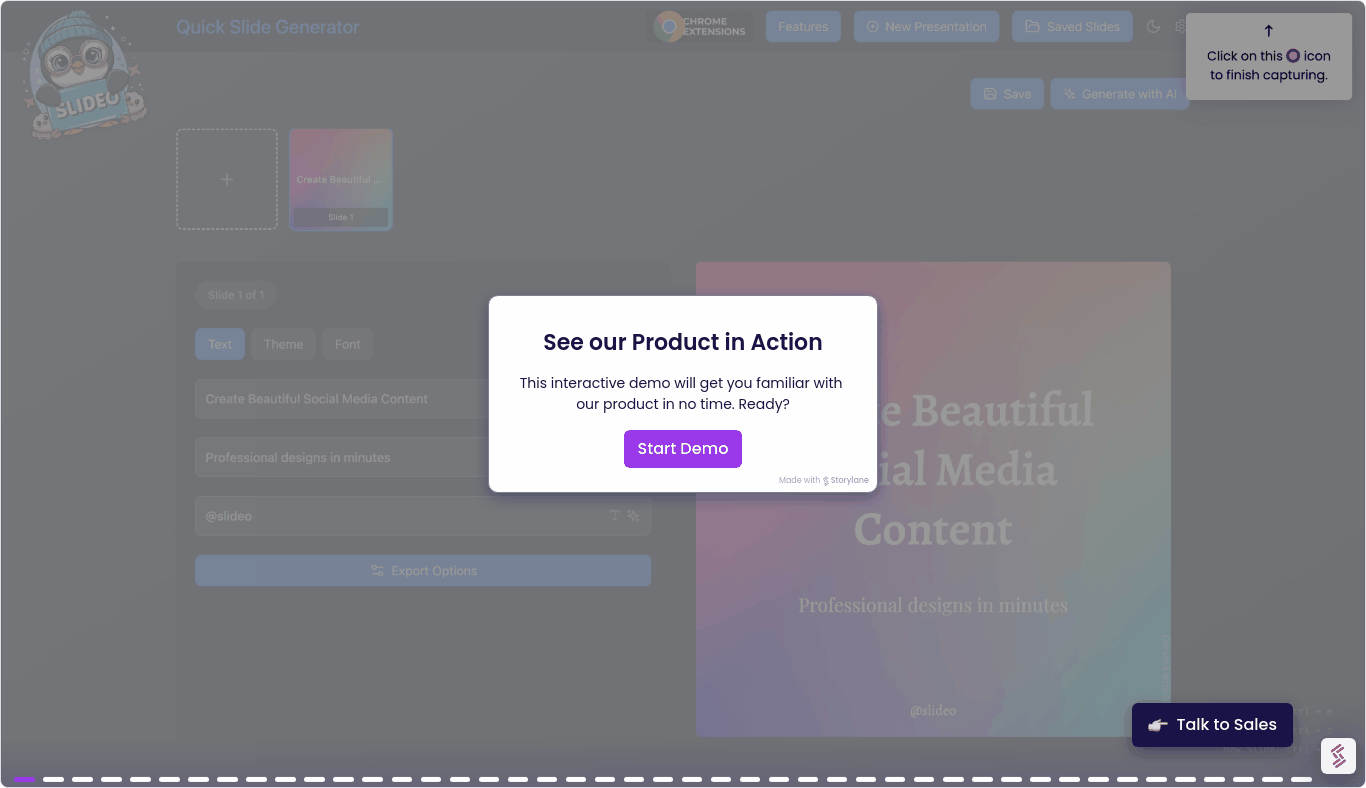
Task: Generate slides with AI
Action: point(1119,94)
